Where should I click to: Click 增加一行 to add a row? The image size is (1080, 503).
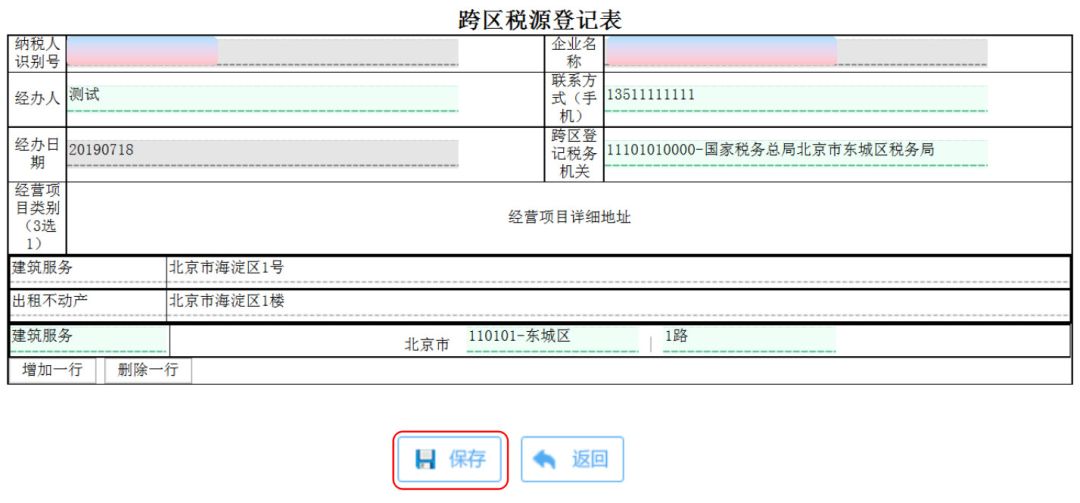[52, 370]
